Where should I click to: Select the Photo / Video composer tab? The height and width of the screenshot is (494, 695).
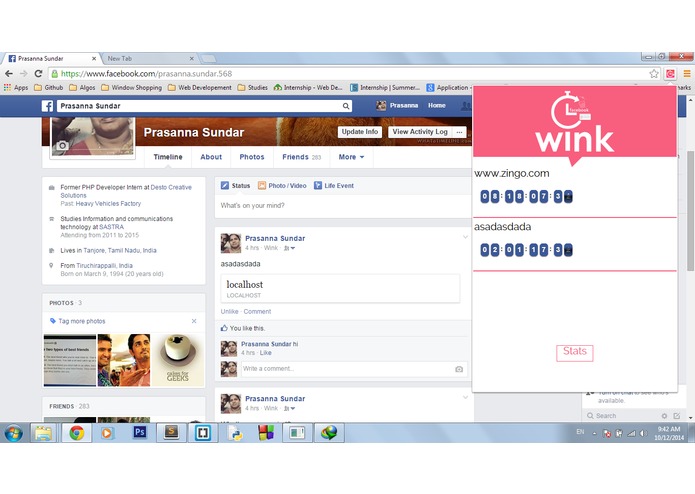282,186
